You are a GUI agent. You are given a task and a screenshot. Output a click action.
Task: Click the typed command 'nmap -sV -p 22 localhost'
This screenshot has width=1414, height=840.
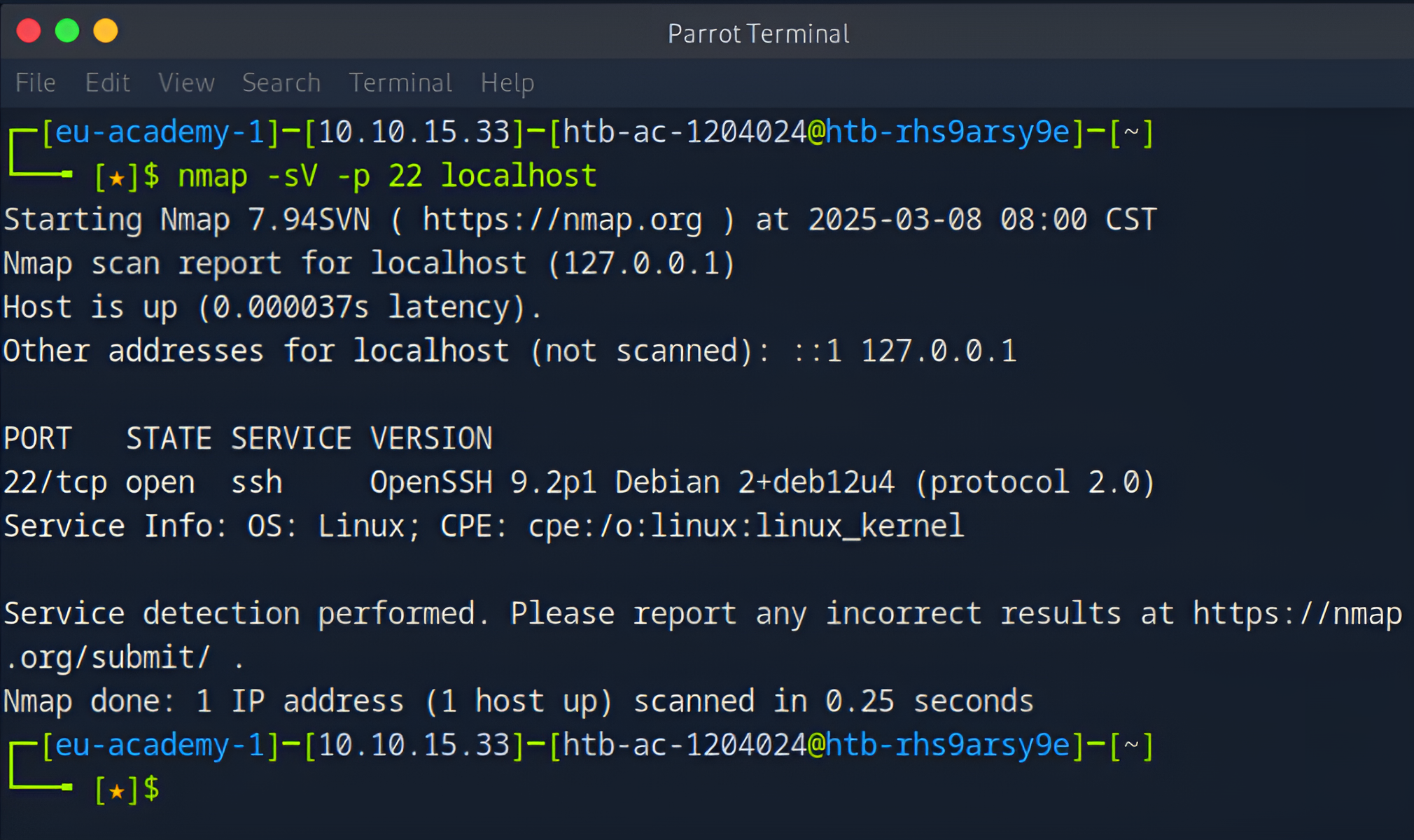coord(387,176)
